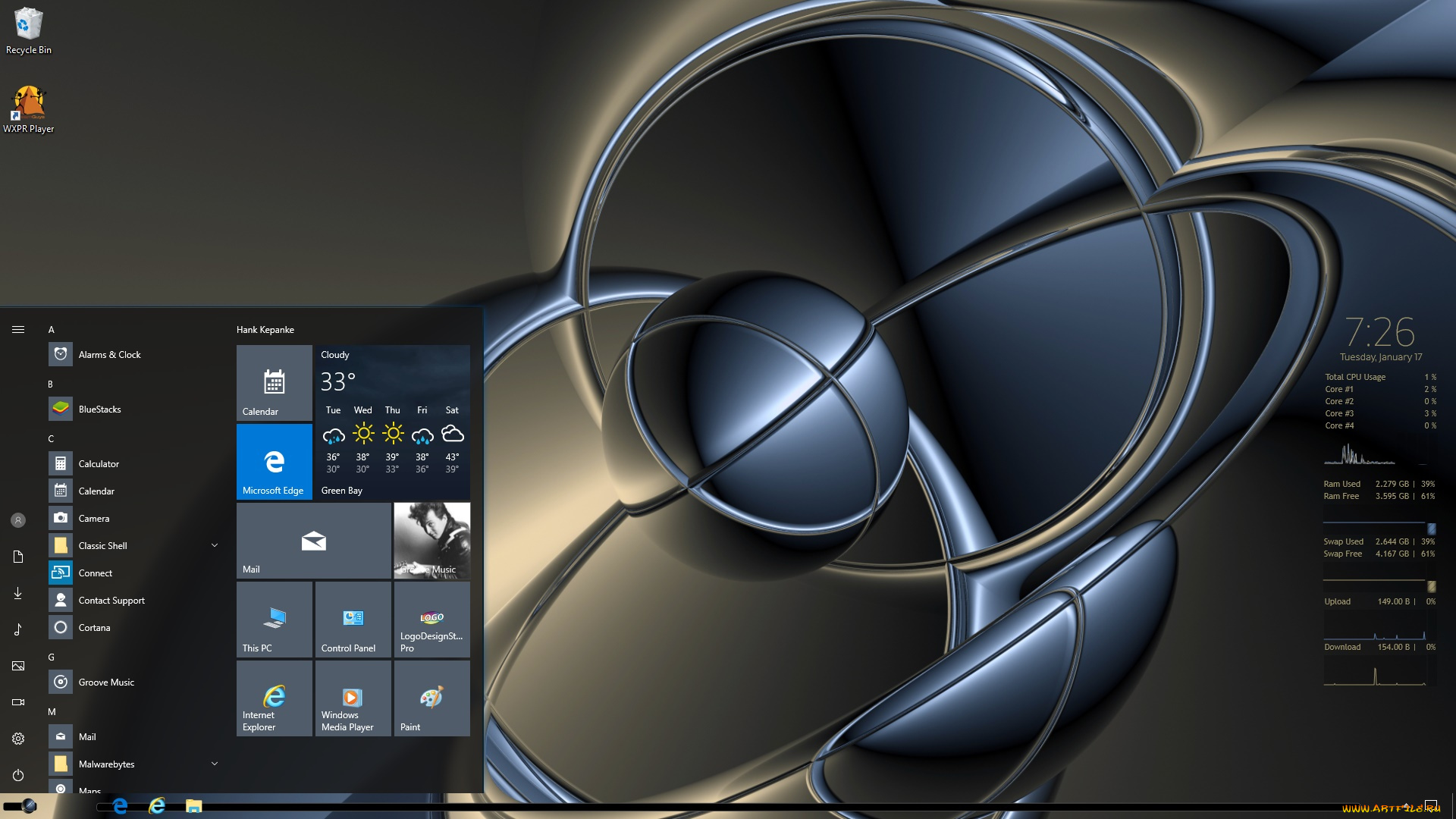Open the This PC tile
The height and width of the screenshot is (819, 1456).
pyautogui.click(x=274, y=619)
